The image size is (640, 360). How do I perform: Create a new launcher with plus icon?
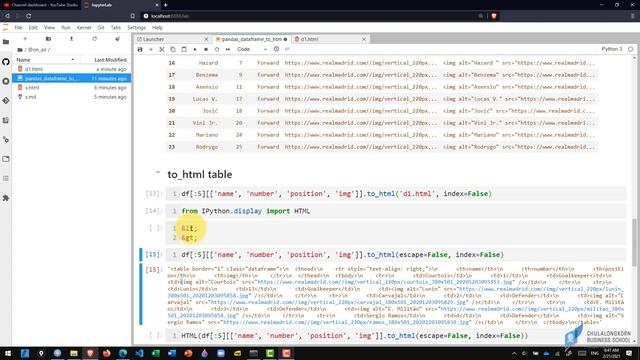(x=25, y=39)
